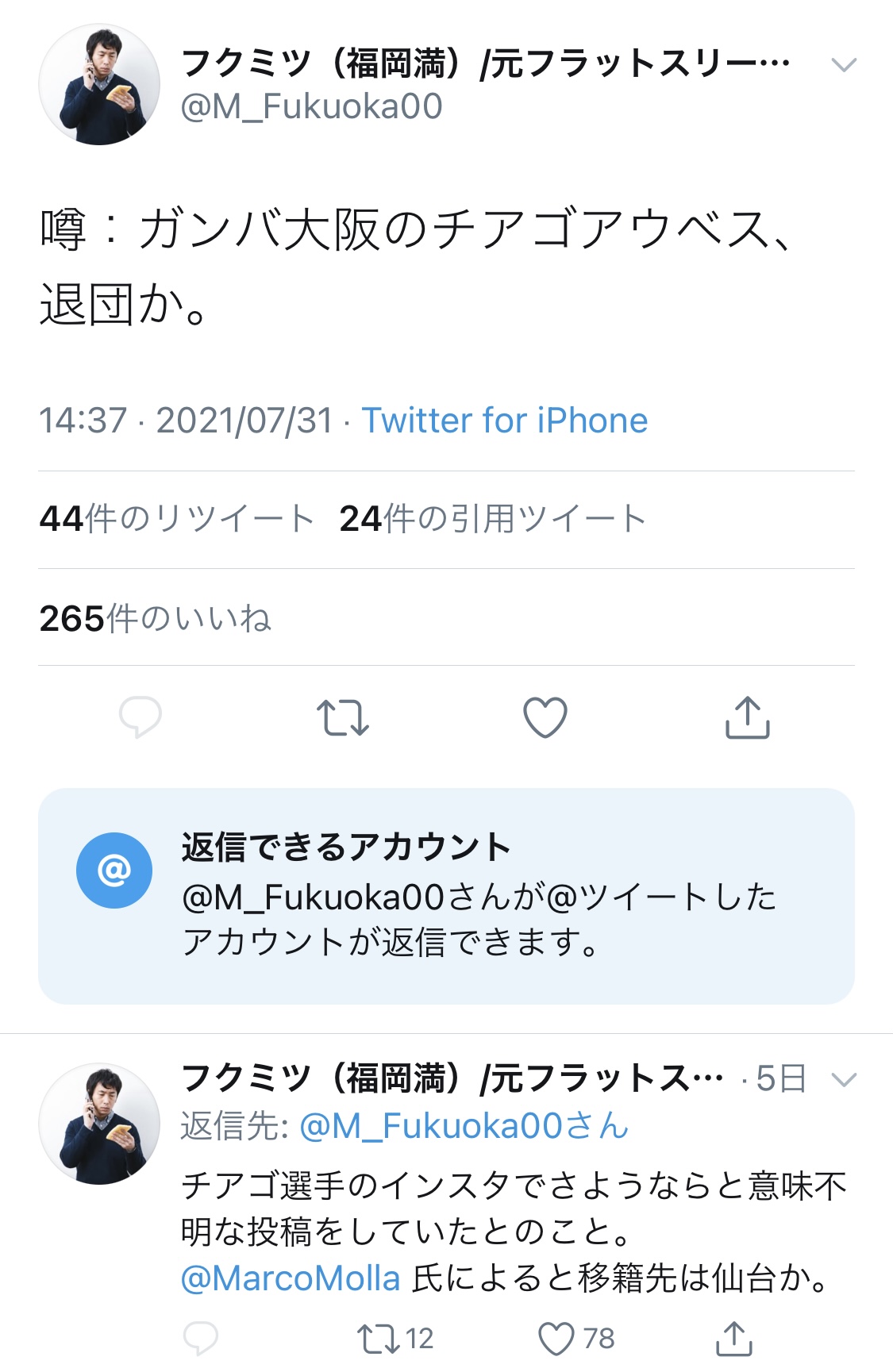The width and height of the screenshot is (893, 1372).
Task: Retweet the main tweet
Action: point(342,717)
